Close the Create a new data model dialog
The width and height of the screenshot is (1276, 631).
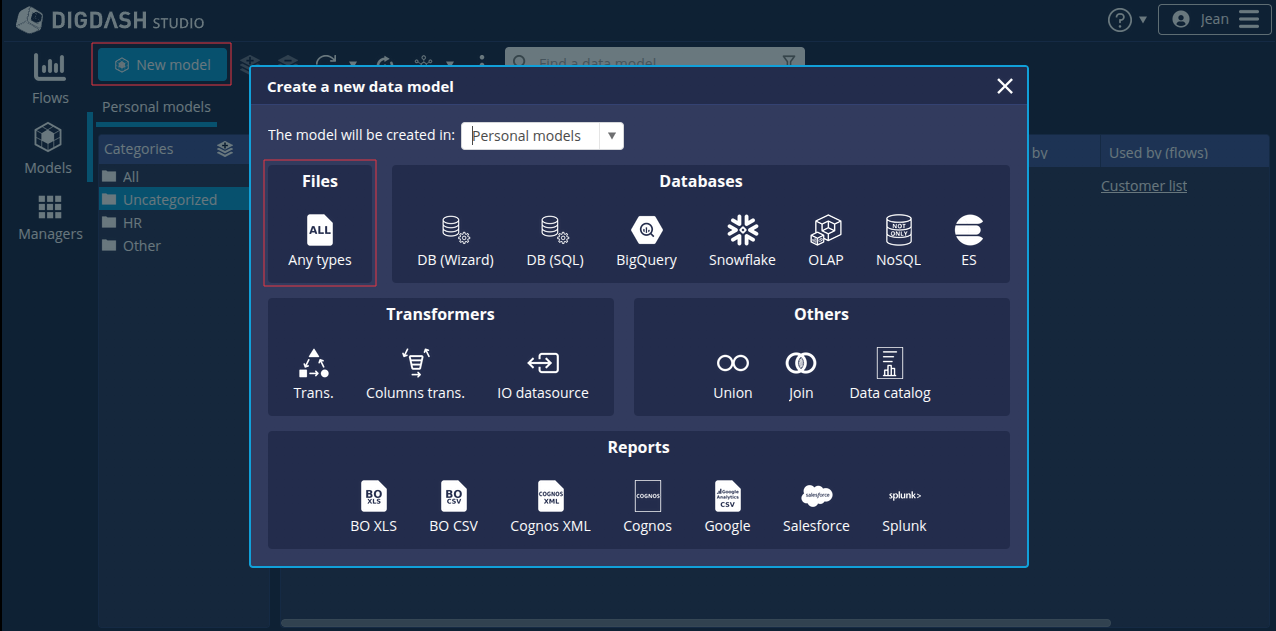click(1005, 87)
